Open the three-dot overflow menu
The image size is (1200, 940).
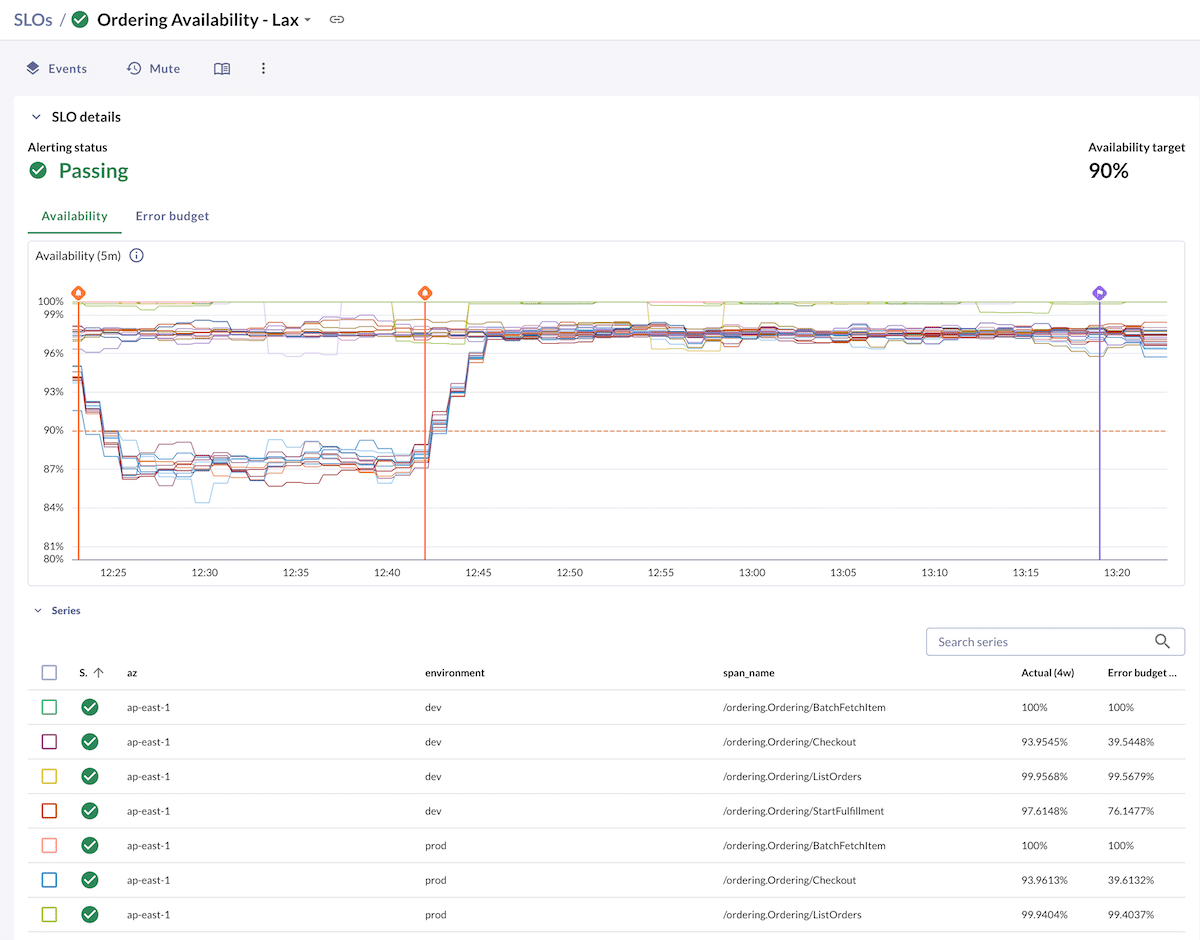tap(263, 68)
